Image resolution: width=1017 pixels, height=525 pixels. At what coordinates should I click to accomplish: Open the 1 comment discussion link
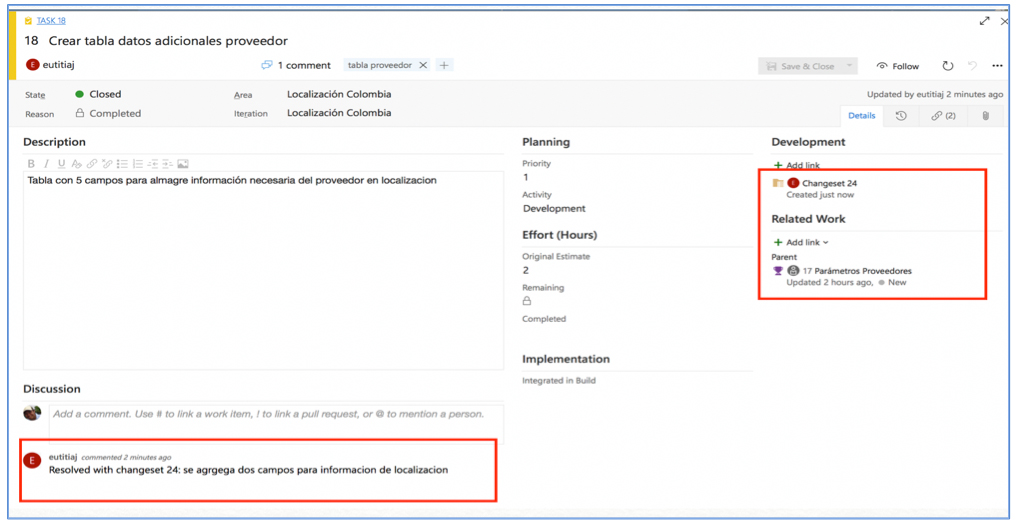[296, 65]
